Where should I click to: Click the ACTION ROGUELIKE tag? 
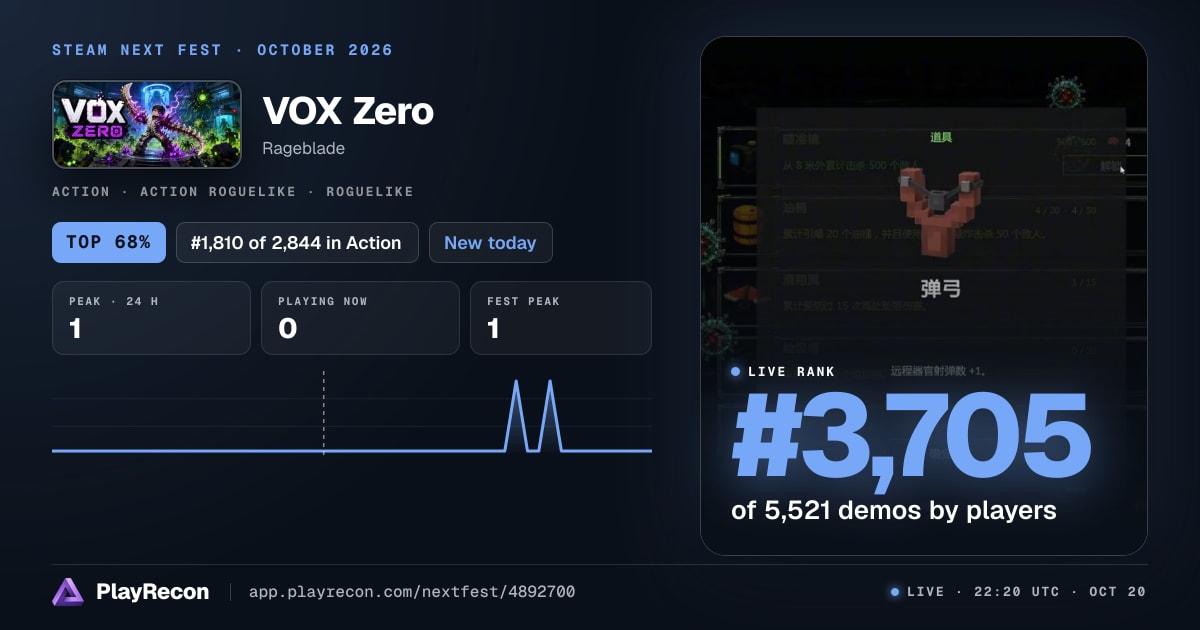pos(218,191)
